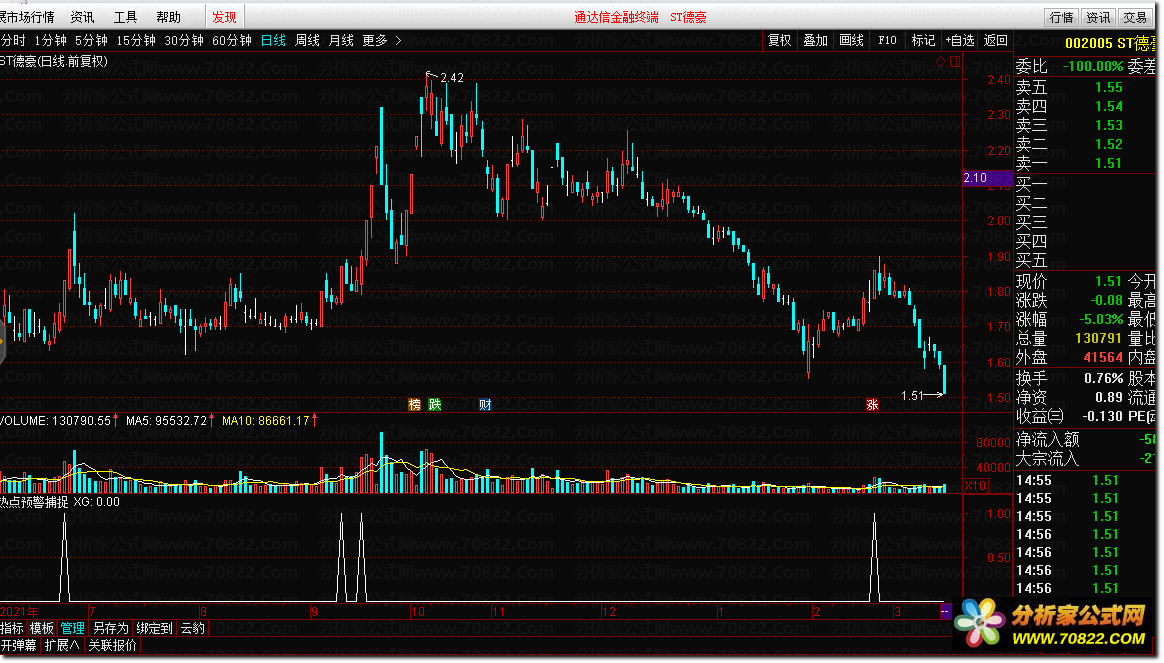
Task: Open the 工具 menu
Action: 125,17
